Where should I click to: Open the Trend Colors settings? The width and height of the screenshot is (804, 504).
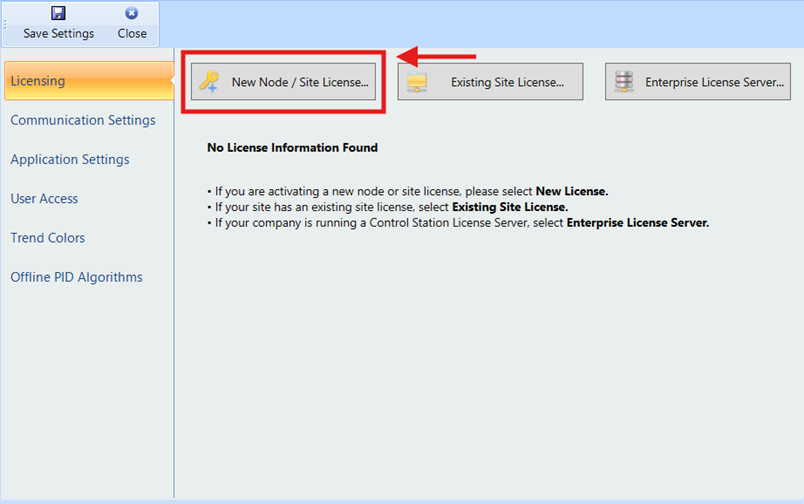pyautogui.click(x=47, y=238)
